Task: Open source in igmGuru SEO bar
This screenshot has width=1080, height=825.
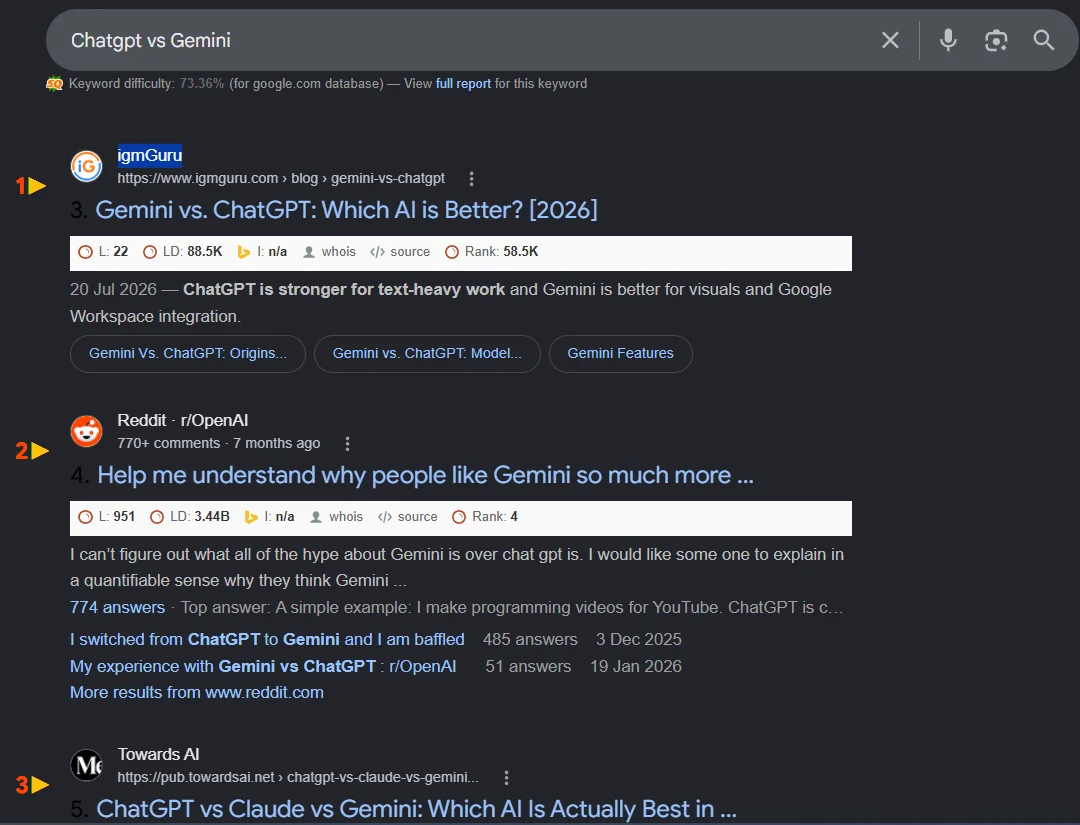Action: [399, 252]
